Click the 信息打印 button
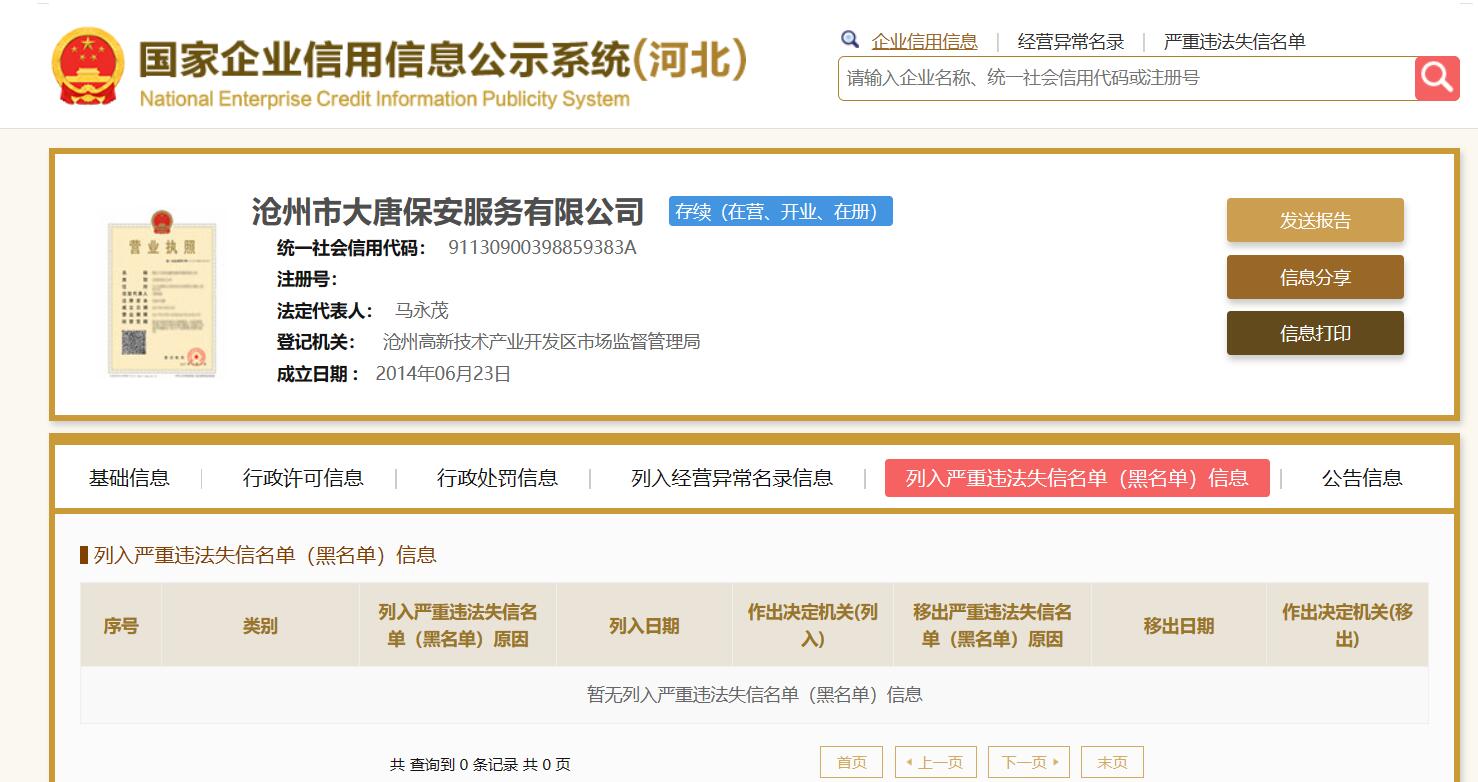This screenshot has height=782, width=1478. click(1315, 333)
